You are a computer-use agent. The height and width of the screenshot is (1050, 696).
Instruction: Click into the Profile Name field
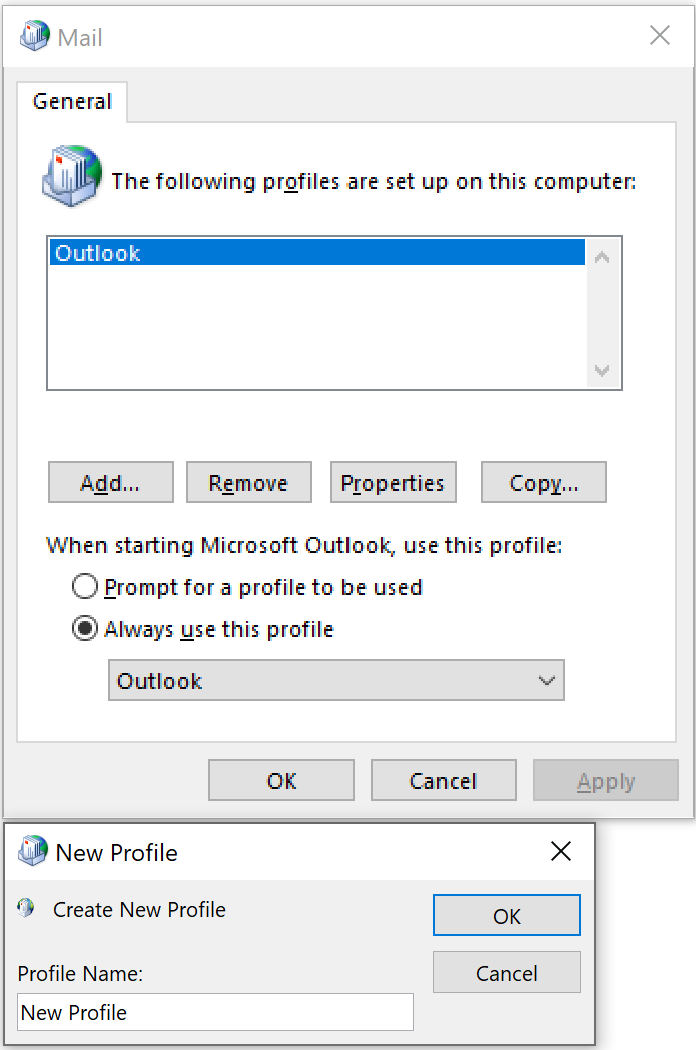215,1012
